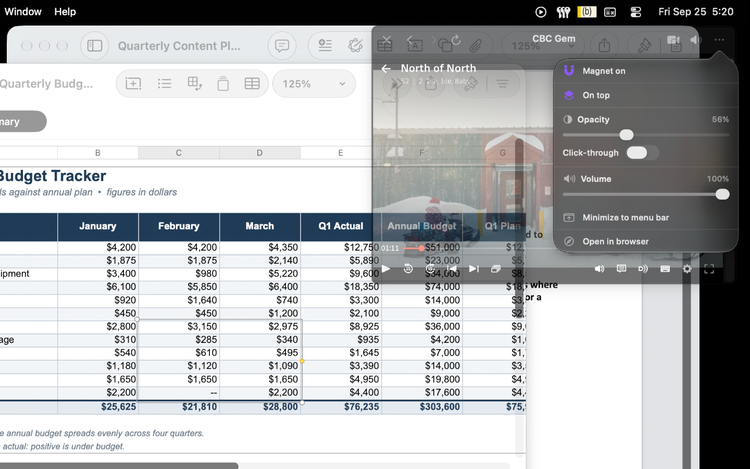The width and height of the screenshot is (750, 469).
Task: Toggle the Click-through switch
Action: [x=642, y=153]
